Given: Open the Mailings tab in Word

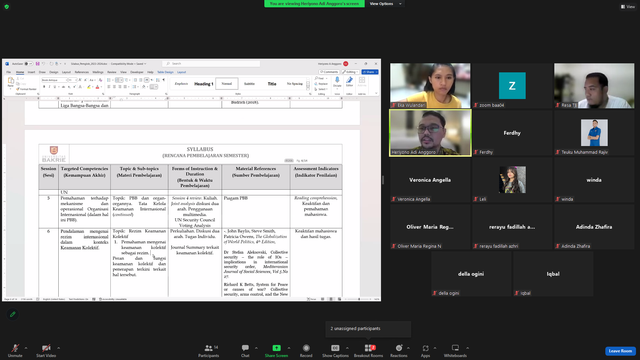Looking at the screenshot, I should (x=98, y=72).
